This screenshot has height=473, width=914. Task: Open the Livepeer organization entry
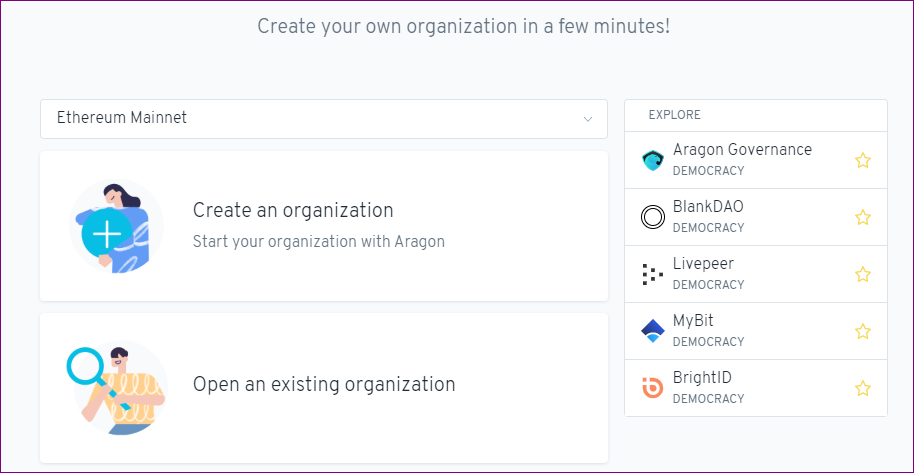click(x=755, y=274)
